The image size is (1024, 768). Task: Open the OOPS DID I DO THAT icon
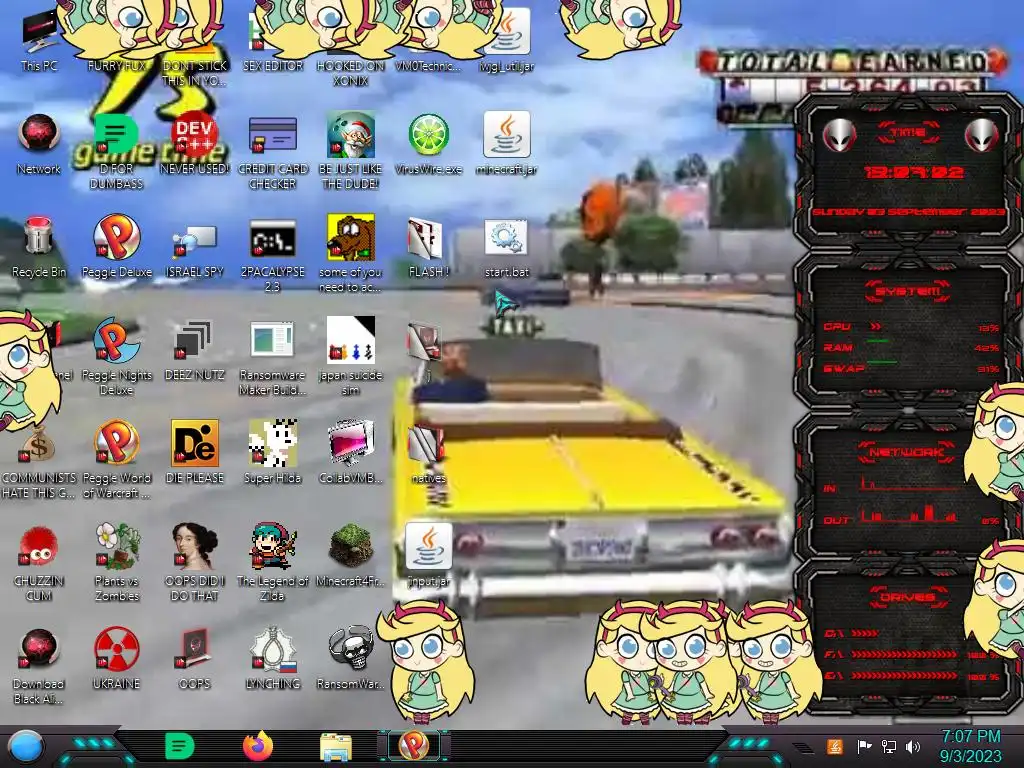(x=195, y=562)
